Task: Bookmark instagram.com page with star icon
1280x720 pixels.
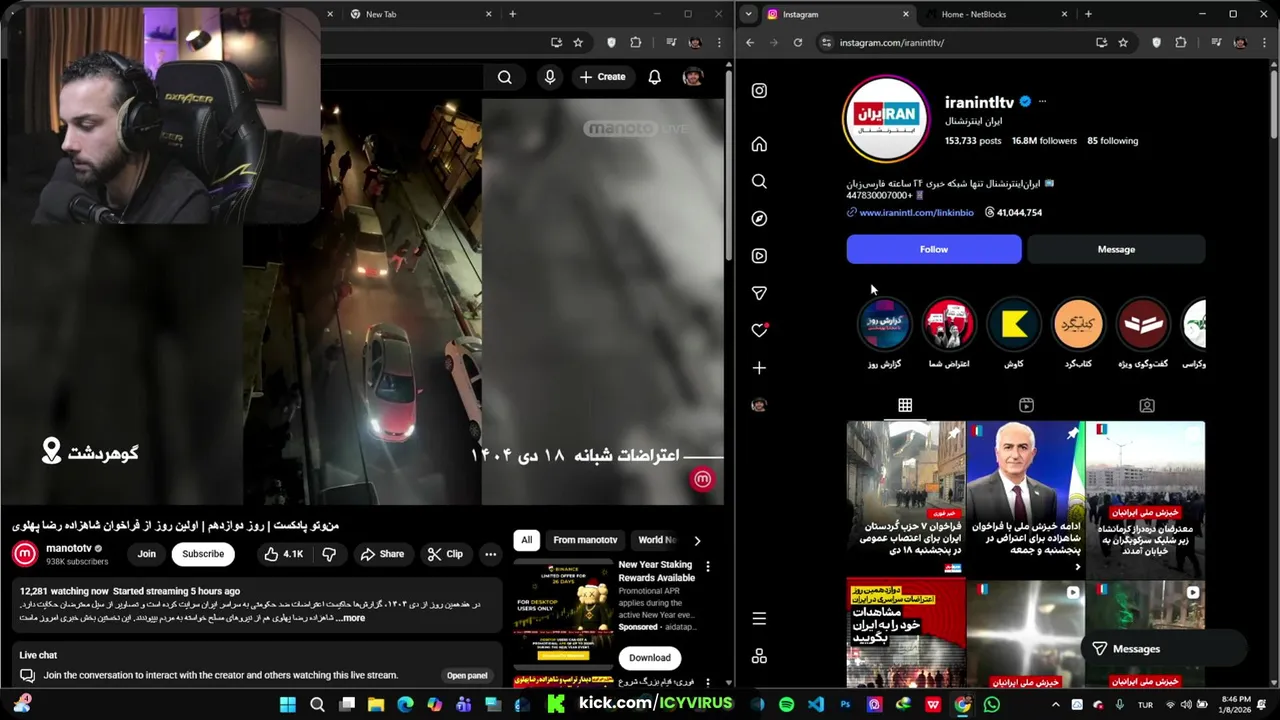Action: click(x=1123, y=43)
